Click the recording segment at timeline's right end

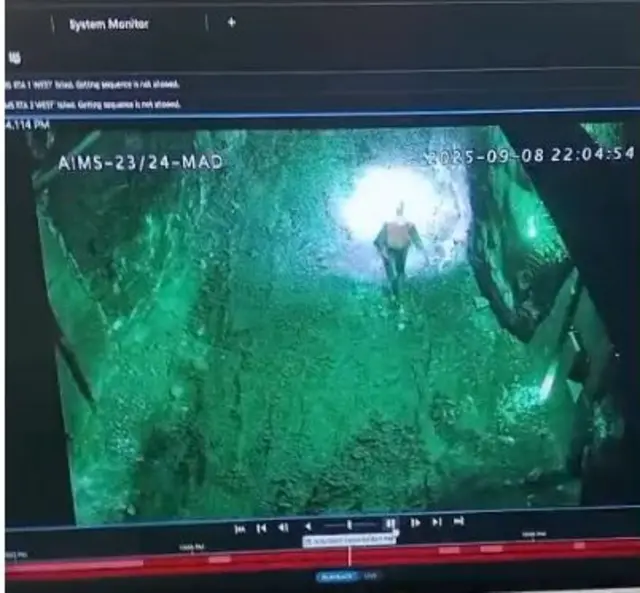pyautogui.click(x=580, y=546)
